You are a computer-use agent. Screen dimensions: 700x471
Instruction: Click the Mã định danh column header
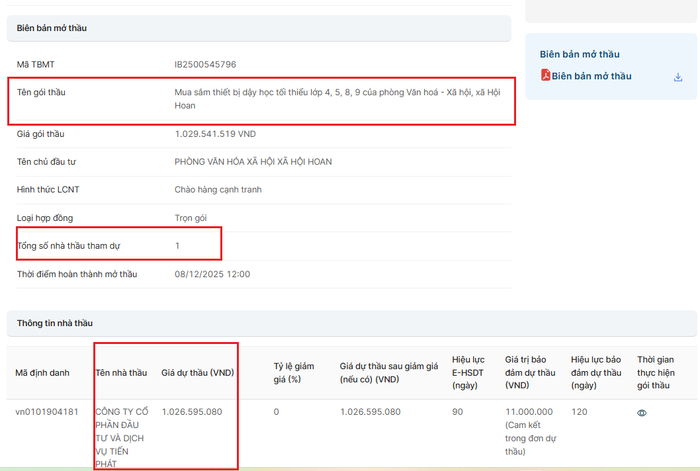tap(42, 373)
